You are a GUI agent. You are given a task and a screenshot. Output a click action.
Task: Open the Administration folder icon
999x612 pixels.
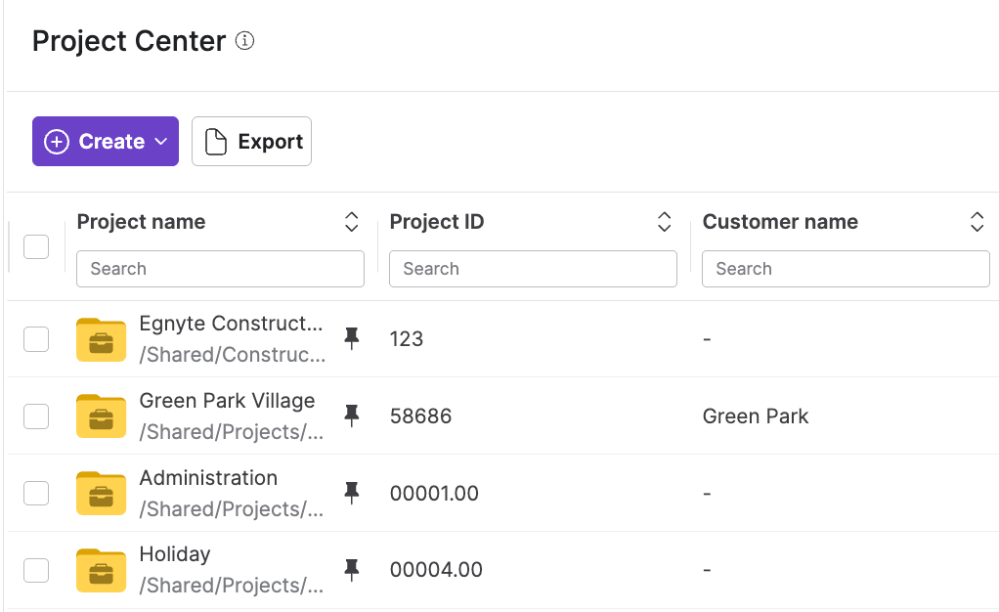pos(101,494)
